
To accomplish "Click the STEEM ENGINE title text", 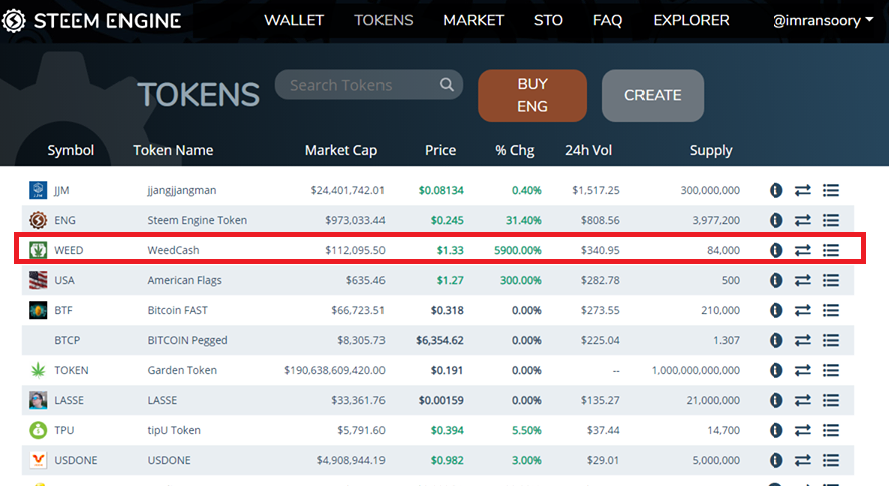I will pos(107,21).
